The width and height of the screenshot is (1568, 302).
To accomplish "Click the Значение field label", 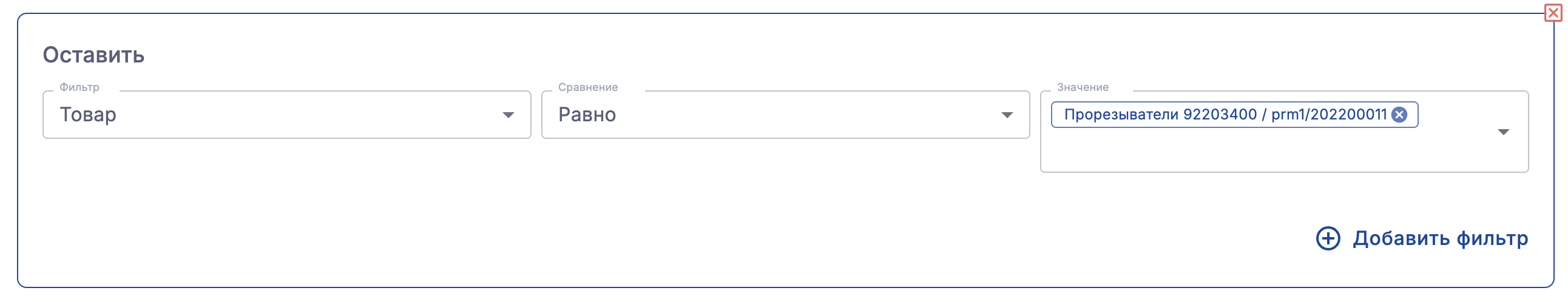I will point(1083,87).
